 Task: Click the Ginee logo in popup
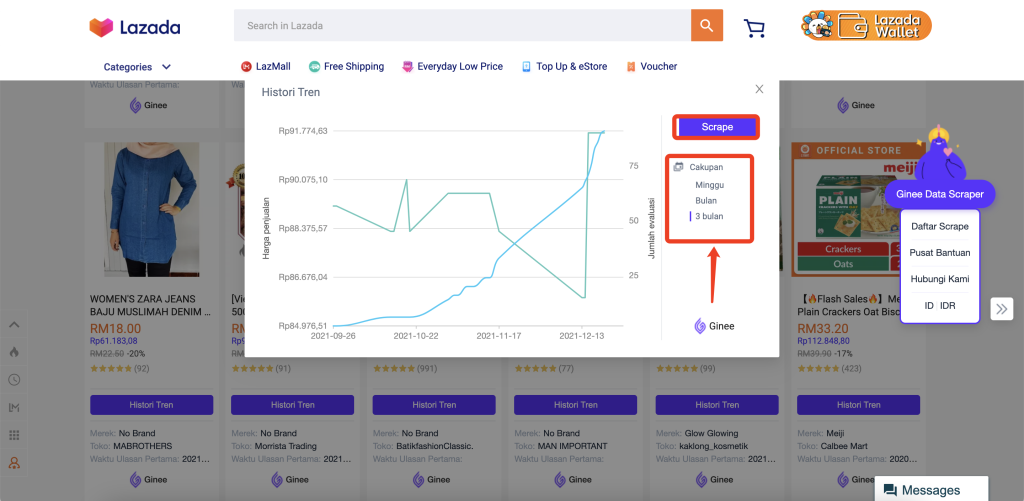(714, 326)
